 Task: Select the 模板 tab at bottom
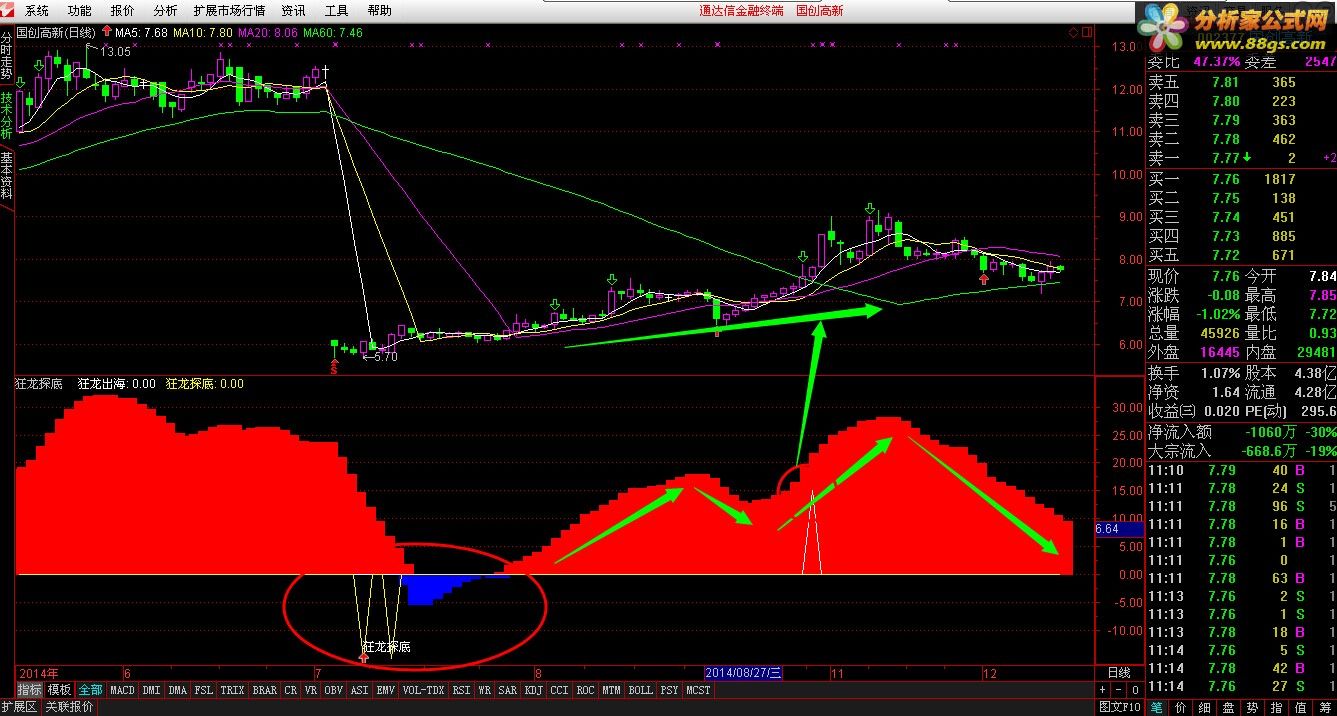pos(60,690)
